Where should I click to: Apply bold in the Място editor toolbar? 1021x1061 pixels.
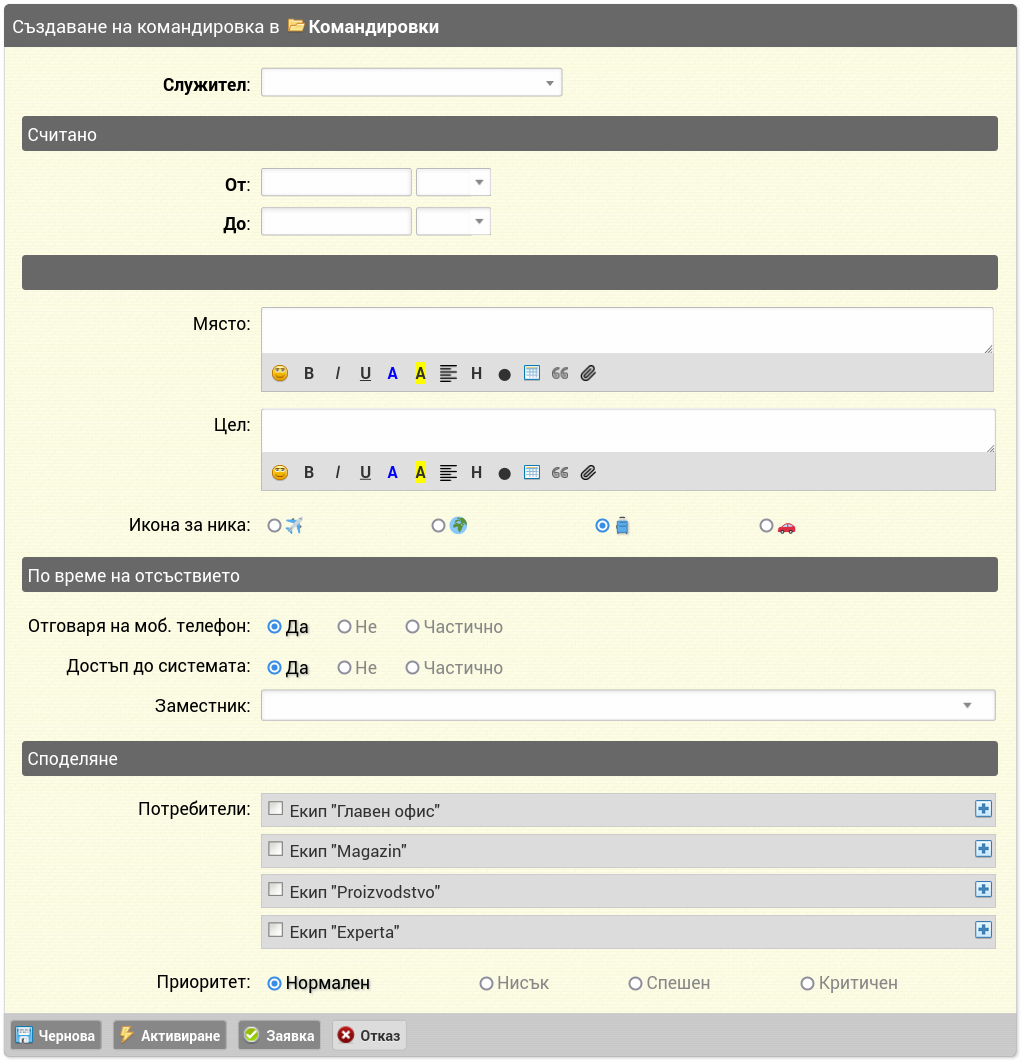click(309, 374)
